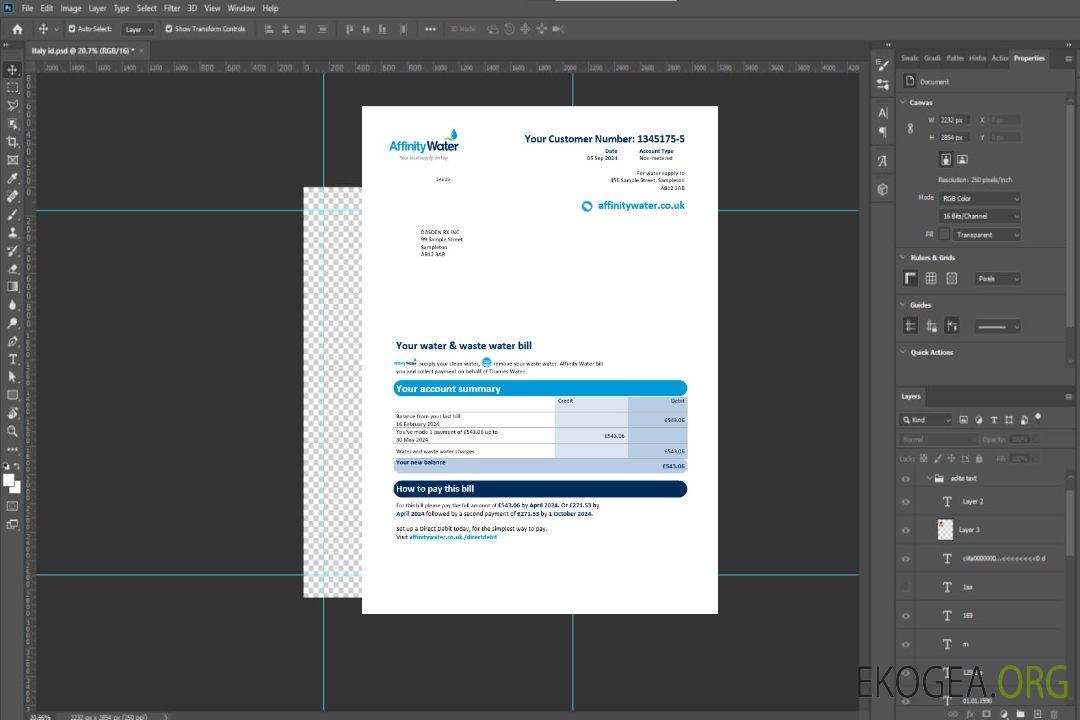
Task: Open the Paragraph panel icon
Action: click(883, 132)
